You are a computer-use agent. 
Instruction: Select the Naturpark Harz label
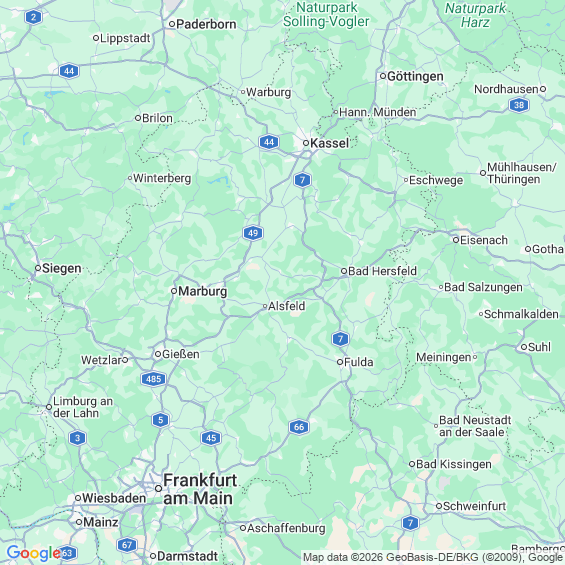475,15
